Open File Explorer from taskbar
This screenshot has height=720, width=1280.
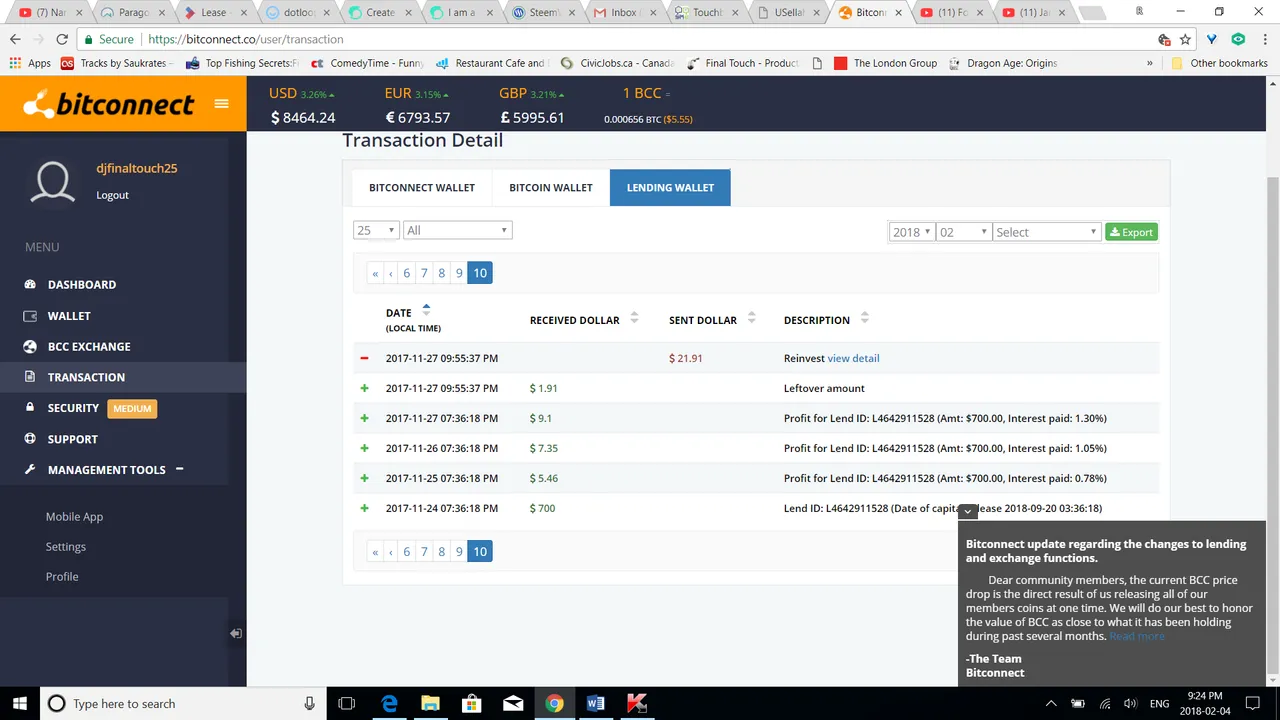(430, 703)
